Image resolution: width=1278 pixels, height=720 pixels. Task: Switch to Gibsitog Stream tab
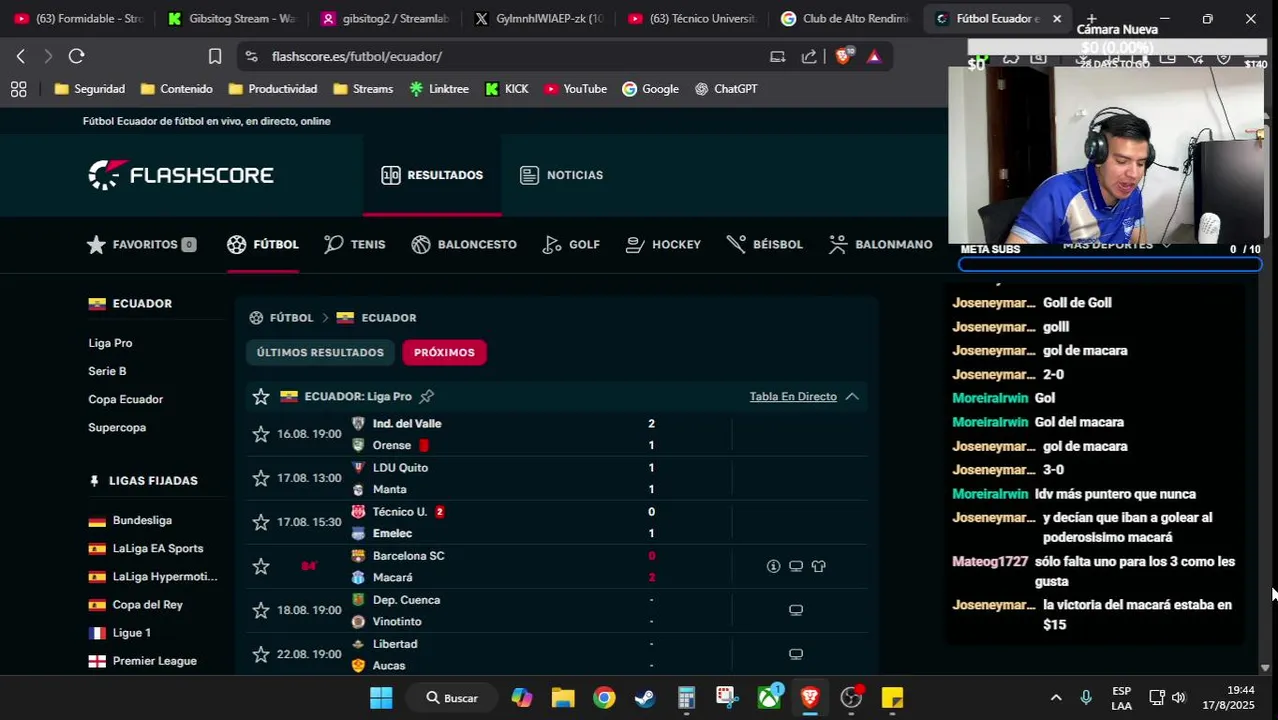233,18
